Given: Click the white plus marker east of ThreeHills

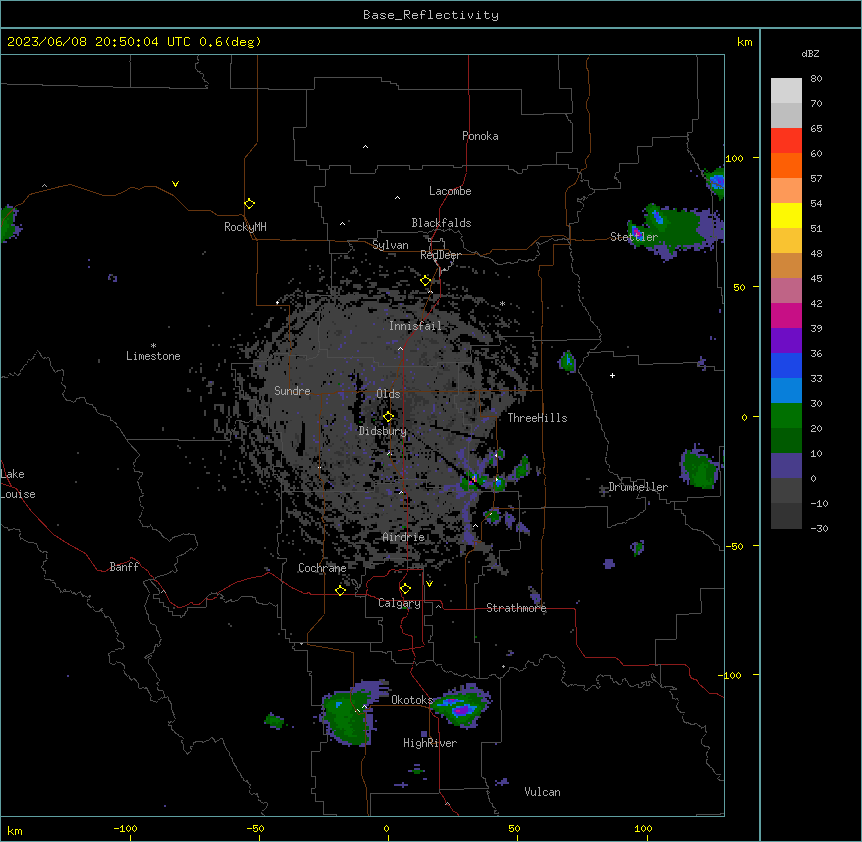Looking at the screenshot, I should click(612, 375).
